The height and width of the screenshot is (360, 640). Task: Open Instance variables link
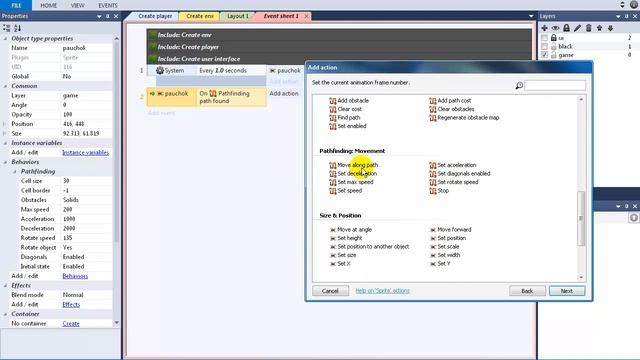click(x=85, y=153)
